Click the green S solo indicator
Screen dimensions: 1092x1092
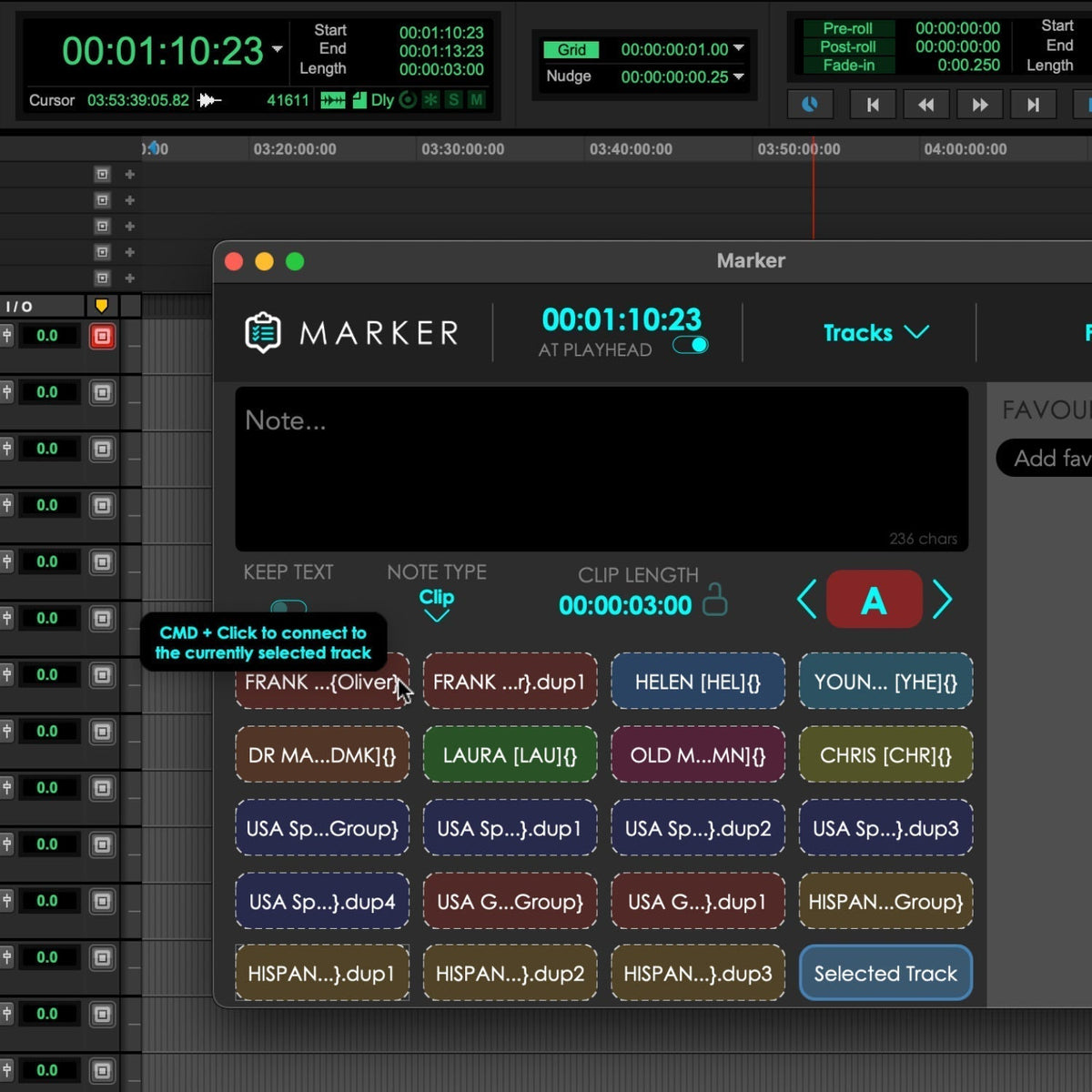point(453,100)
